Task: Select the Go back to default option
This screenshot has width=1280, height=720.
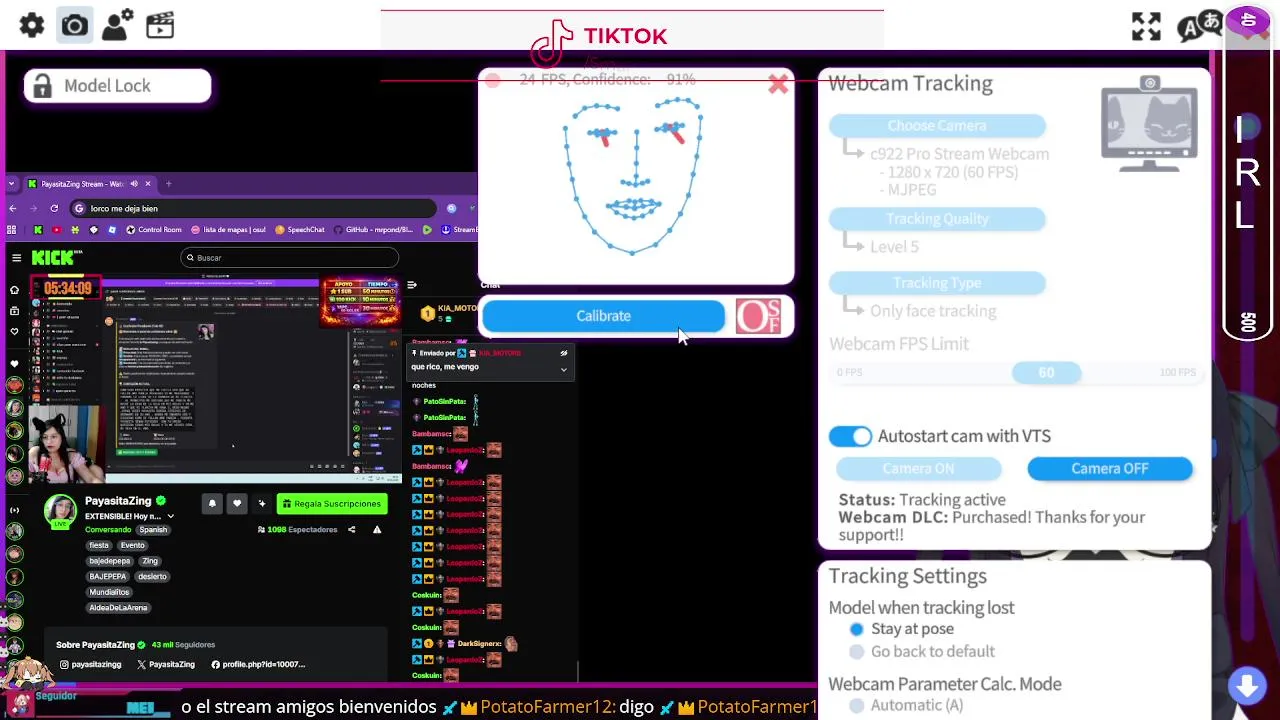Action: point(857,652)
